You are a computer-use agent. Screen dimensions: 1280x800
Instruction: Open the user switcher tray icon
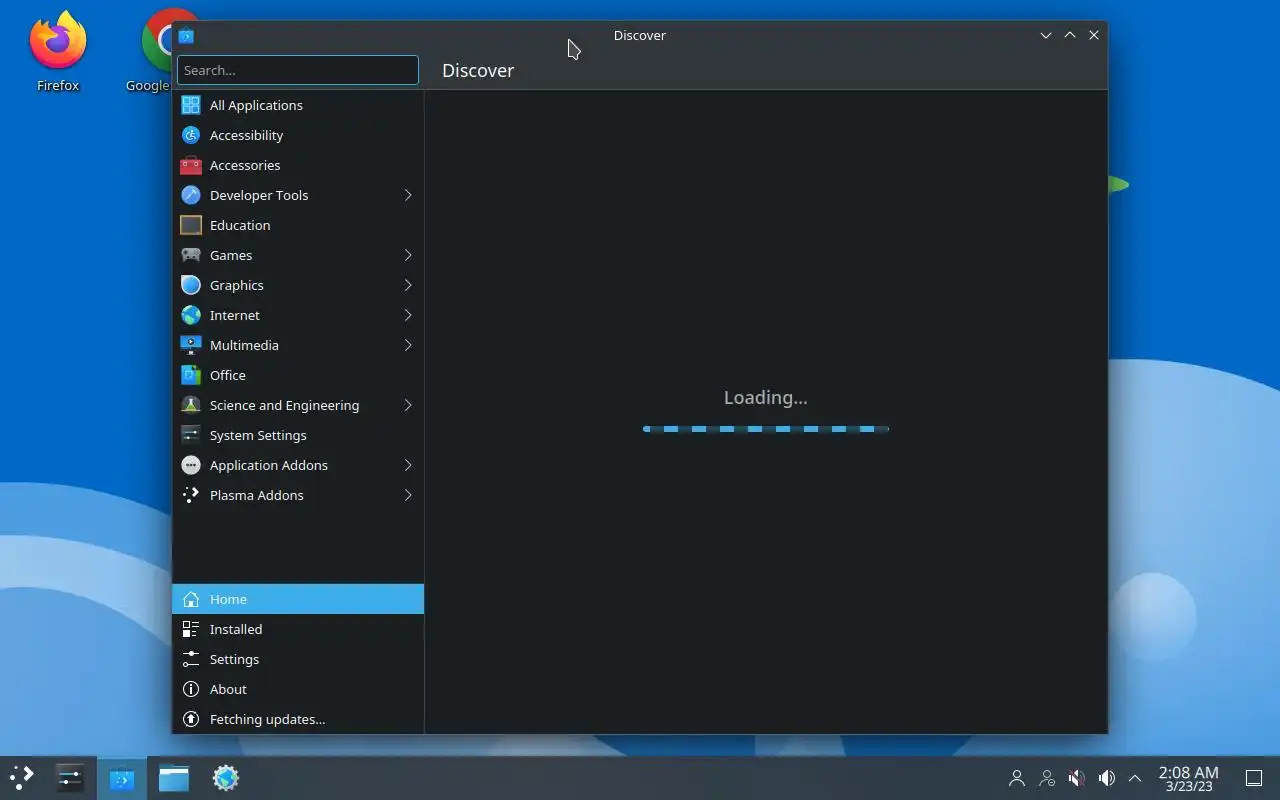pyautogui.click(x=1017, y=778)
